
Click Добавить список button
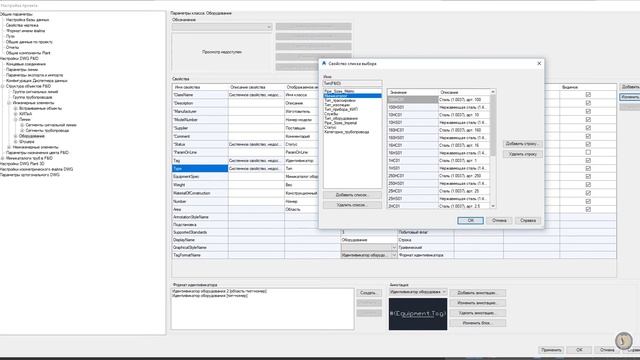coord(352,195)
